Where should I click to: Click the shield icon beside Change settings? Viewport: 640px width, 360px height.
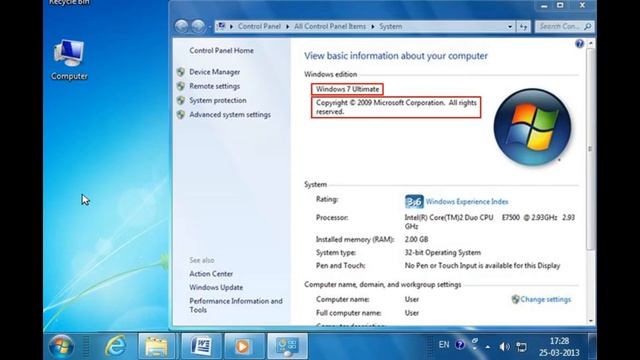[515, 299]
